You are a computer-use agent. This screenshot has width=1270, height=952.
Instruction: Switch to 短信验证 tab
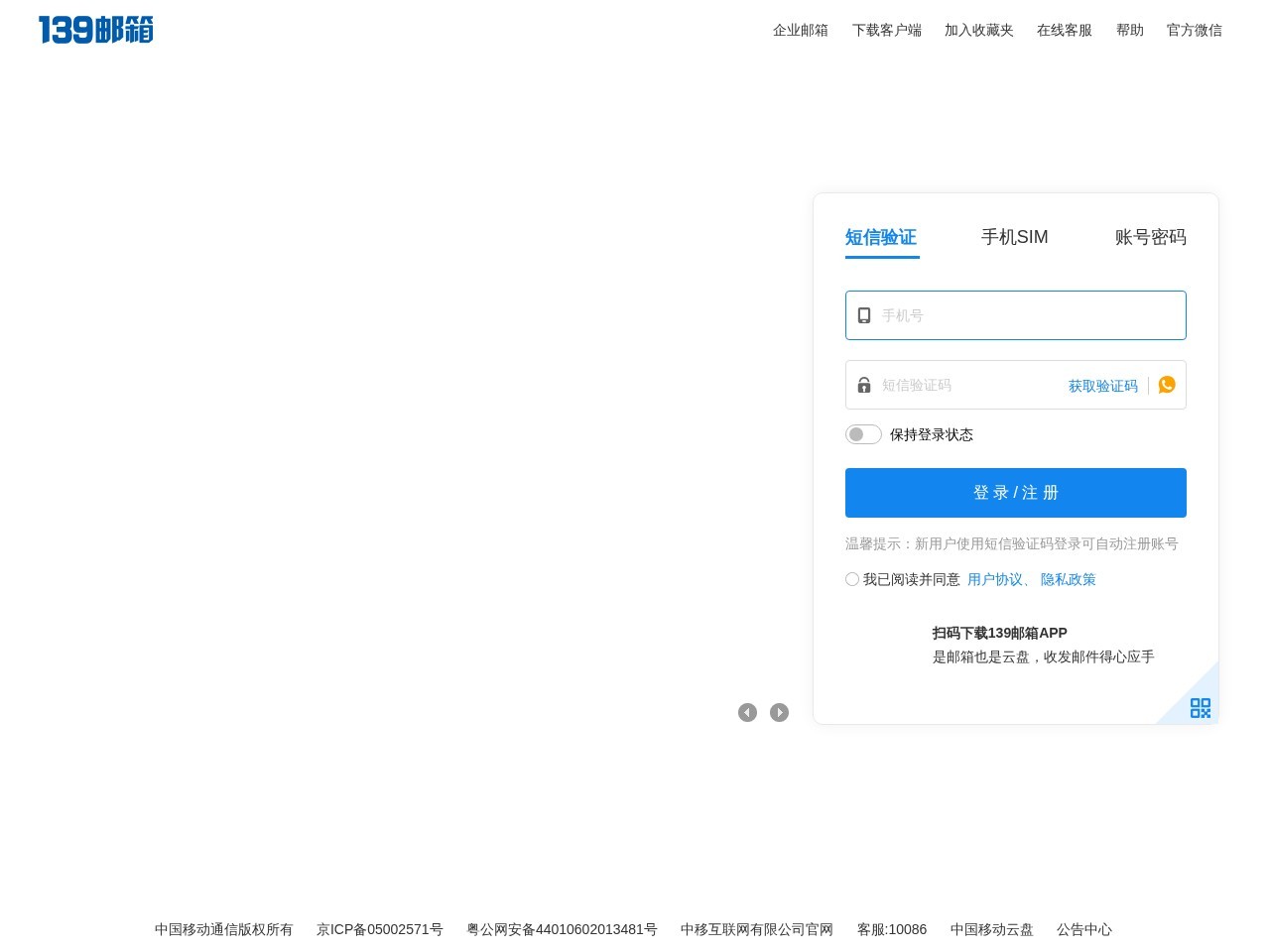pyautogui.click(x=881, y=237)
